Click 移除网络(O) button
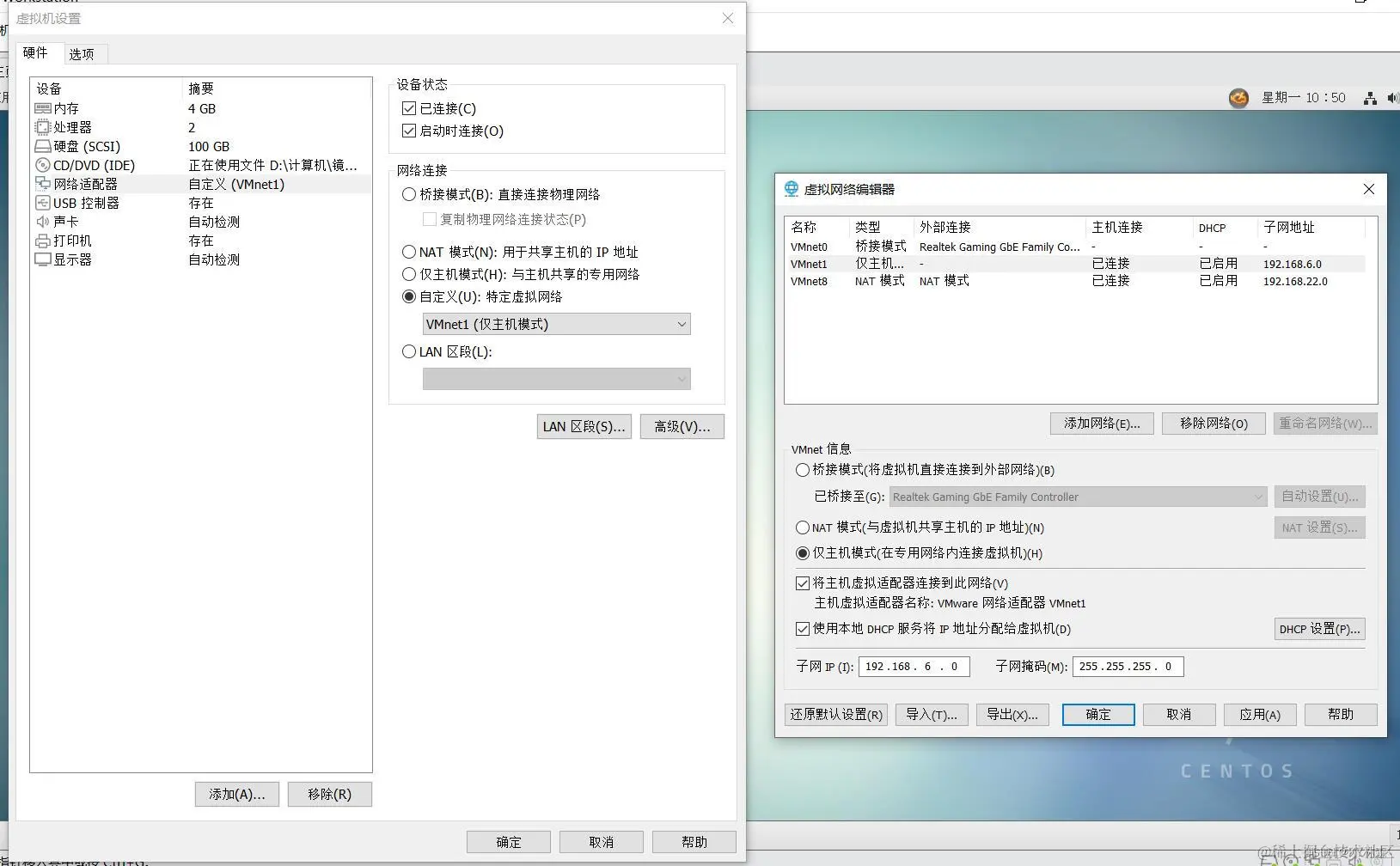Screen dimensions: 1400x866 point(1214,423)
